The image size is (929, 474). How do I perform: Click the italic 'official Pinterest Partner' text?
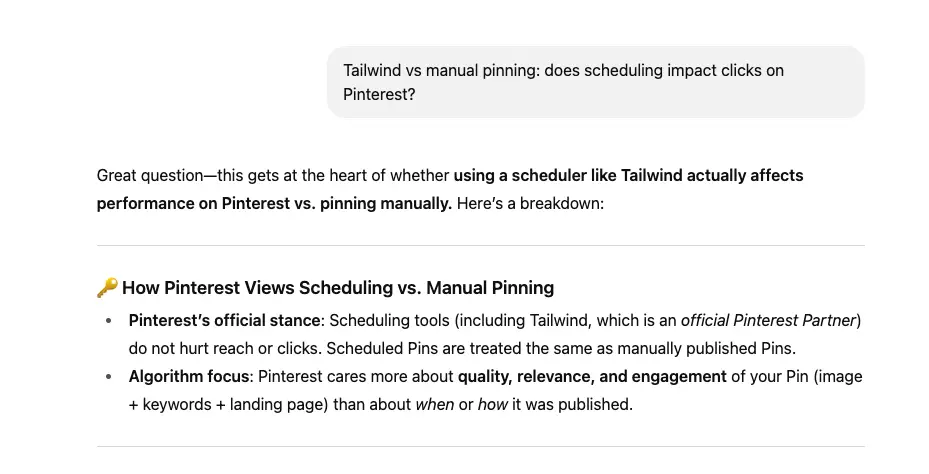(768, 321)
